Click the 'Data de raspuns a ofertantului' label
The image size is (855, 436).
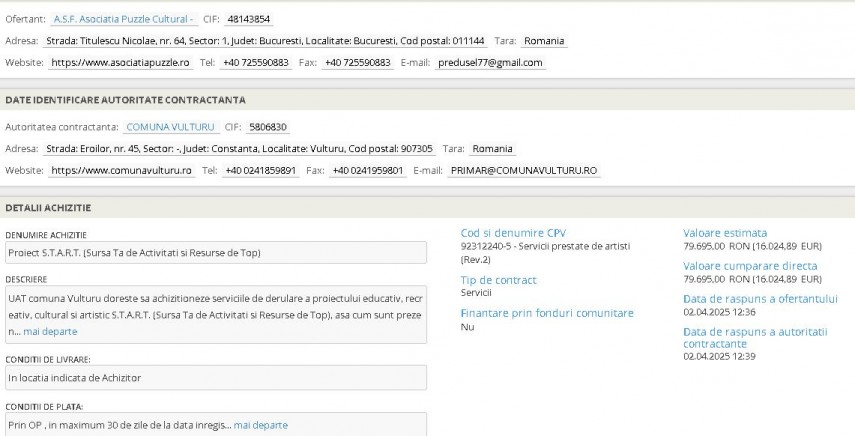760,299
